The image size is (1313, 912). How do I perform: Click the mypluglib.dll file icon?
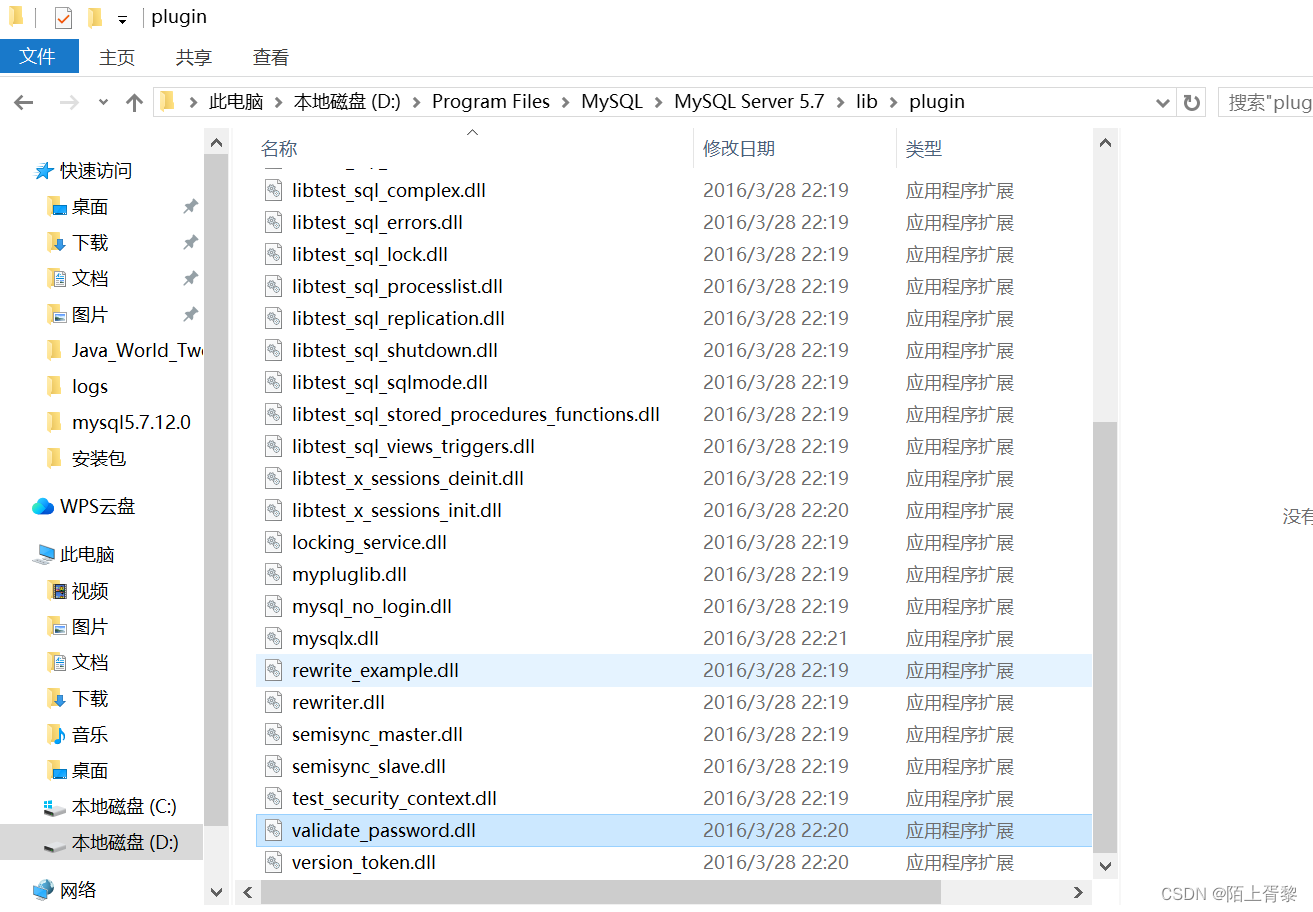coord(273,574)
